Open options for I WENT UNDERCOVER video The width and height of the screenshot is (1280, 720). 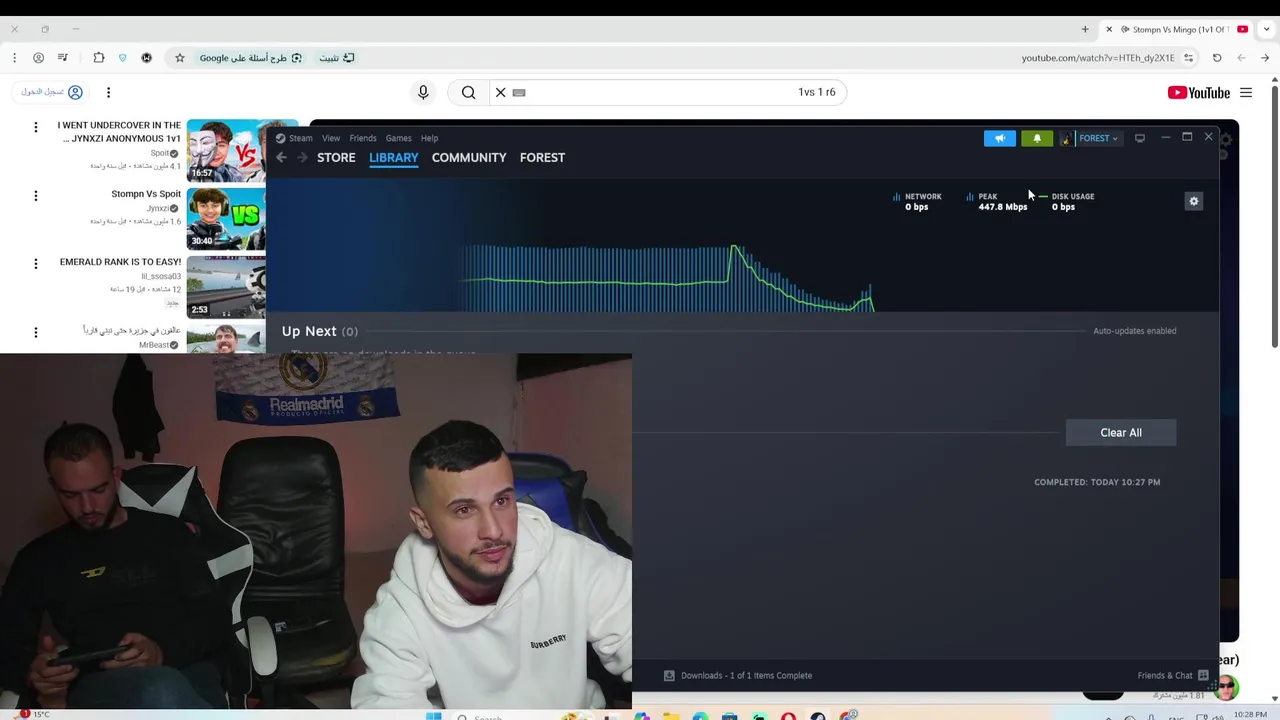[x=36, y=127]
